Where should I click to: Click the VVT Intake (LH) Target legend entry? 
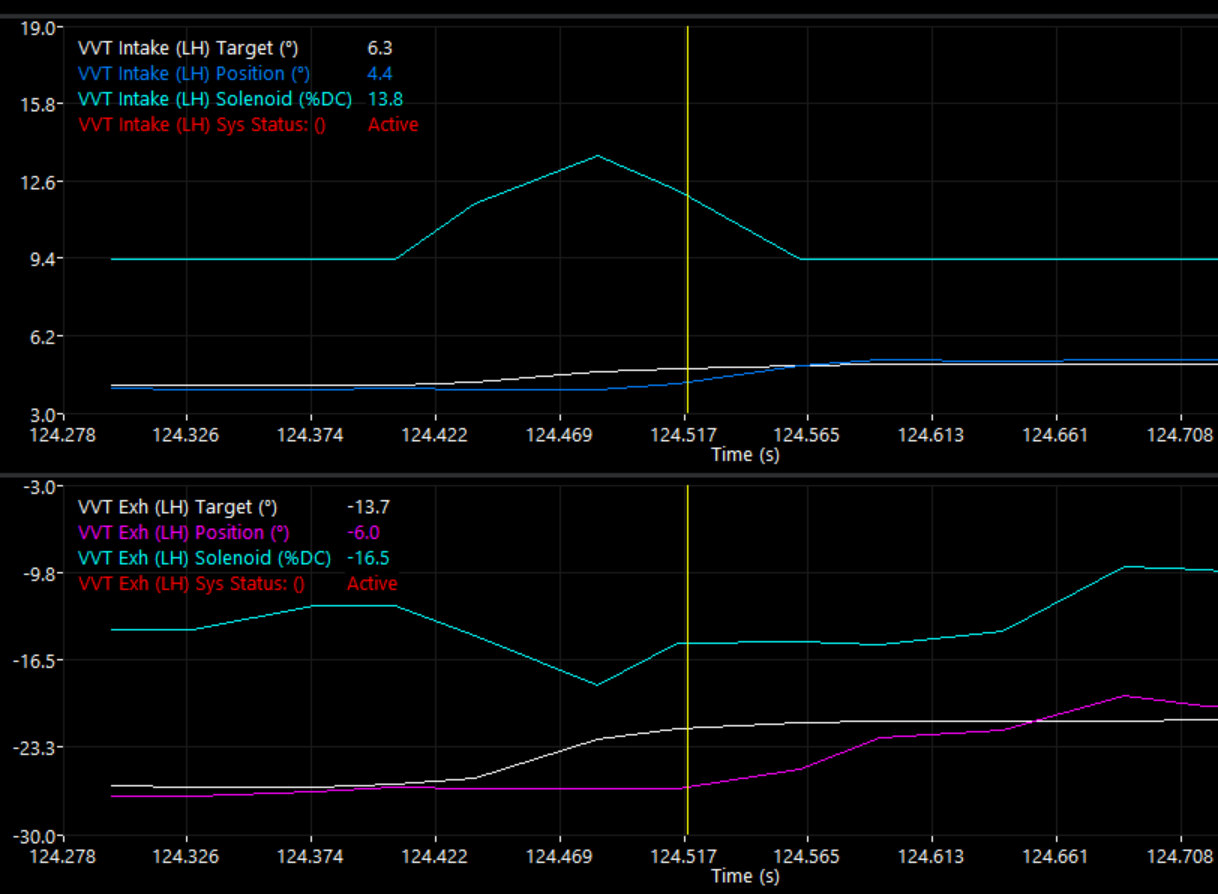tap(188, 48)
